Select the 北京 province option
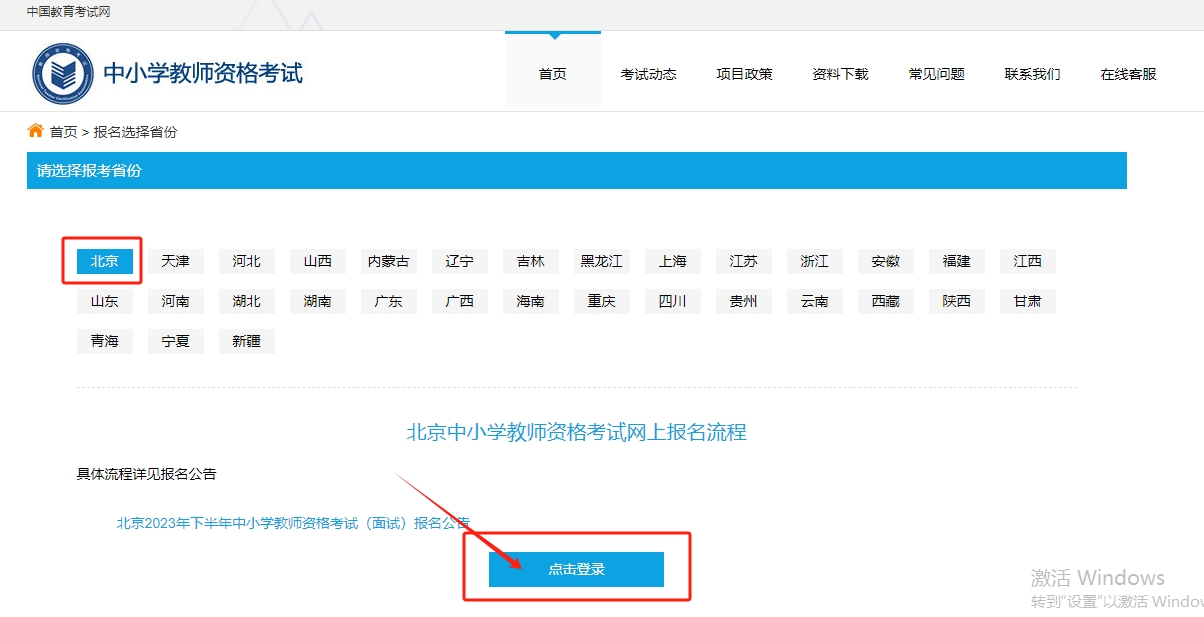1204x617 pixels. click(104, 261)
